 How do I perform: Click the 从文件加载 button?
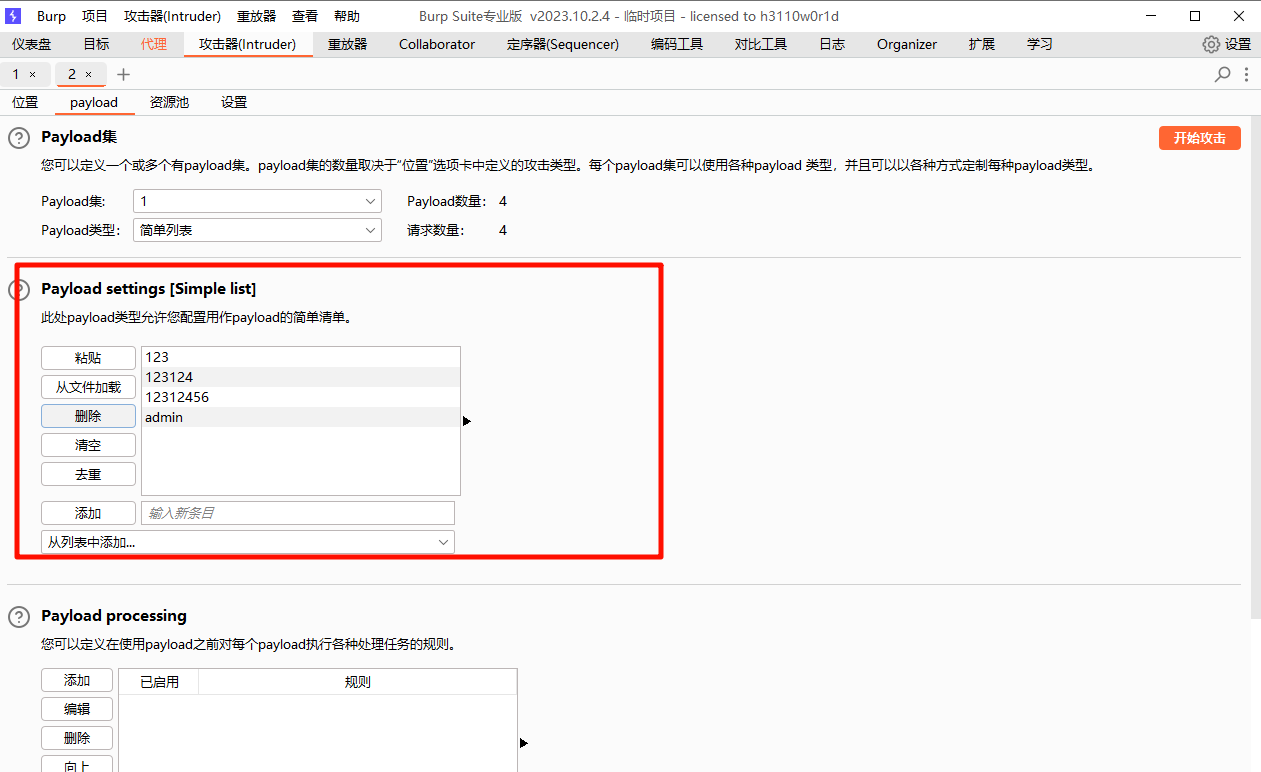pyautogui.click(x=88, y=387)
